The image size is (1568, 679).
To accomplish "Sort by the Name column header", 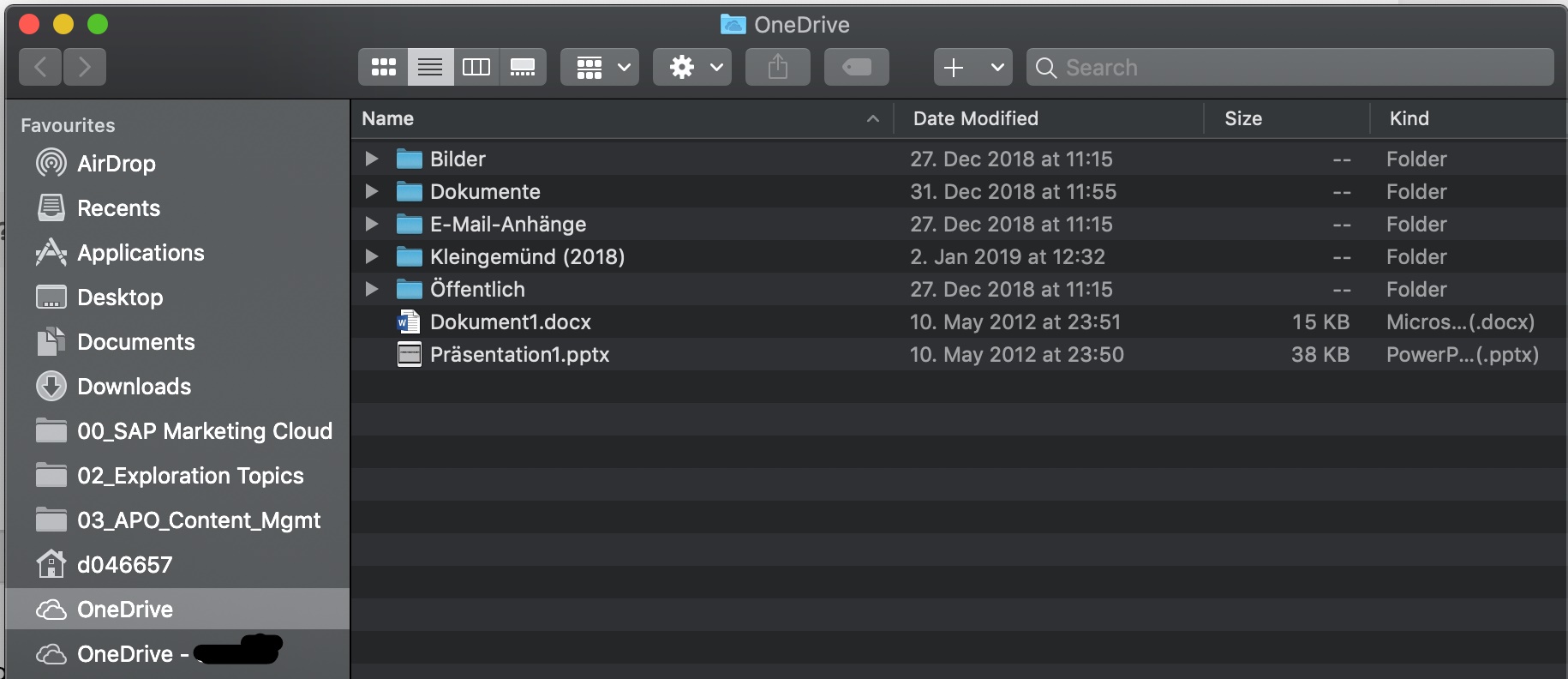I will pyautogui.click(x=622, y=118).
